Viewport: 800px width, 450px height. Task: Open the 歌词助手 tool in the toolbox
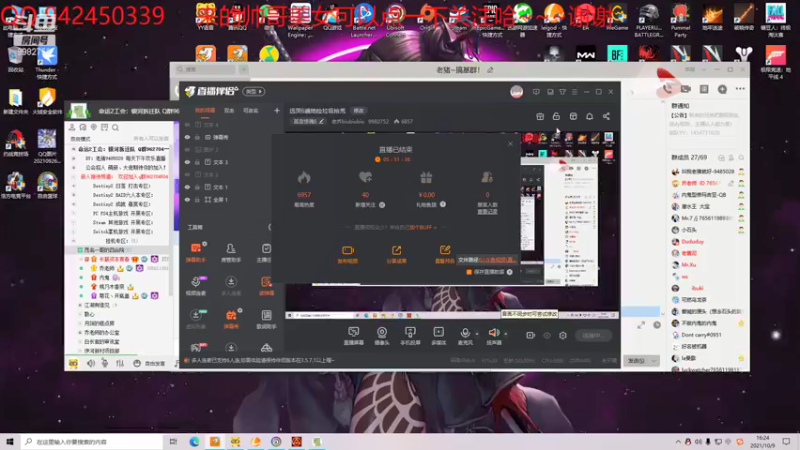coord(266,319)
